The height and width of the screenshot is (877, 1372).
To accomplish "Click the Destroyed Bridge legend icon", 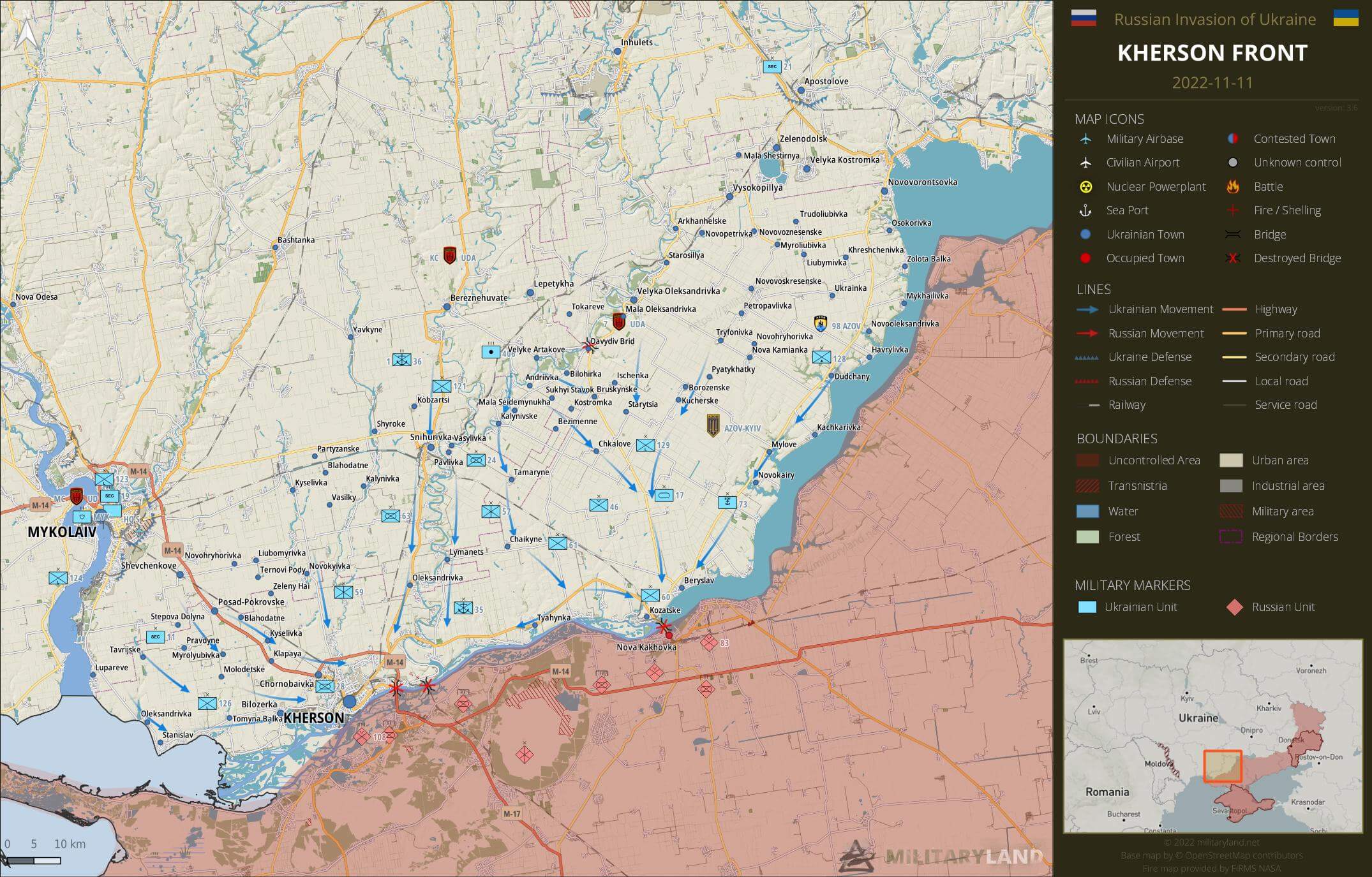I will 1233,258.
